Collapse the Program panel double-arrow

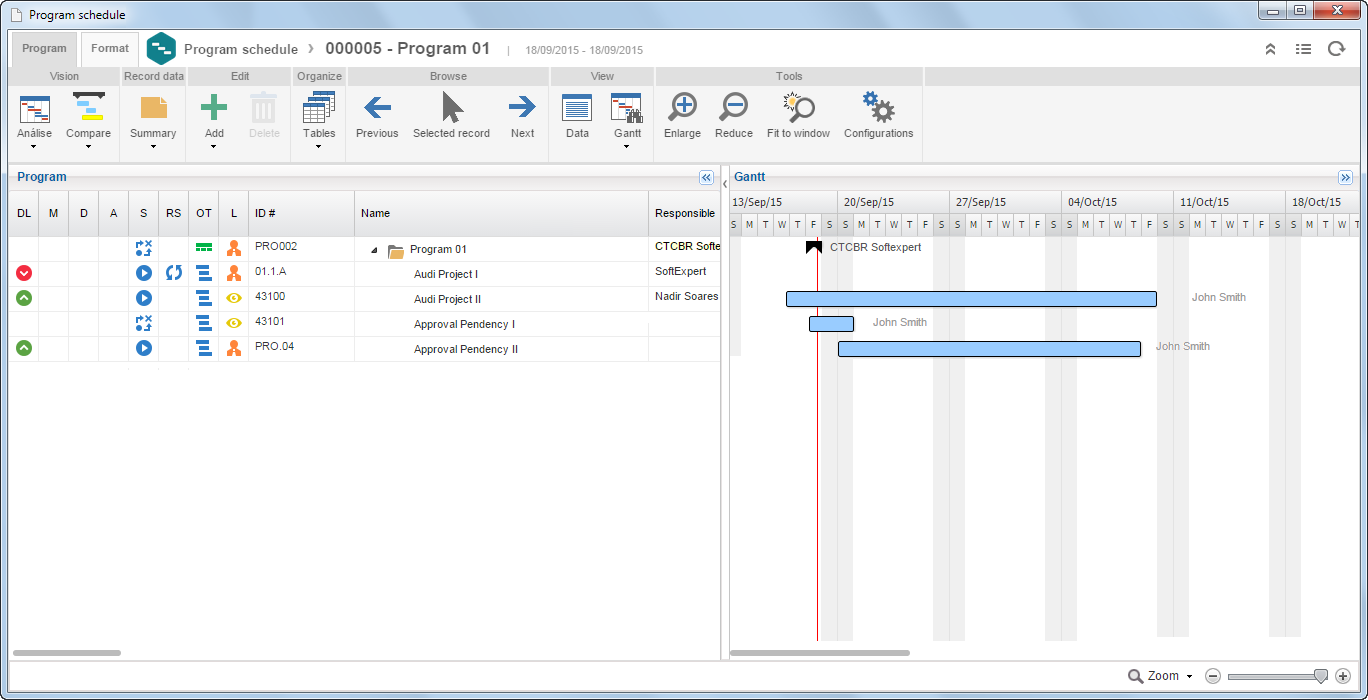pos(706,177)
